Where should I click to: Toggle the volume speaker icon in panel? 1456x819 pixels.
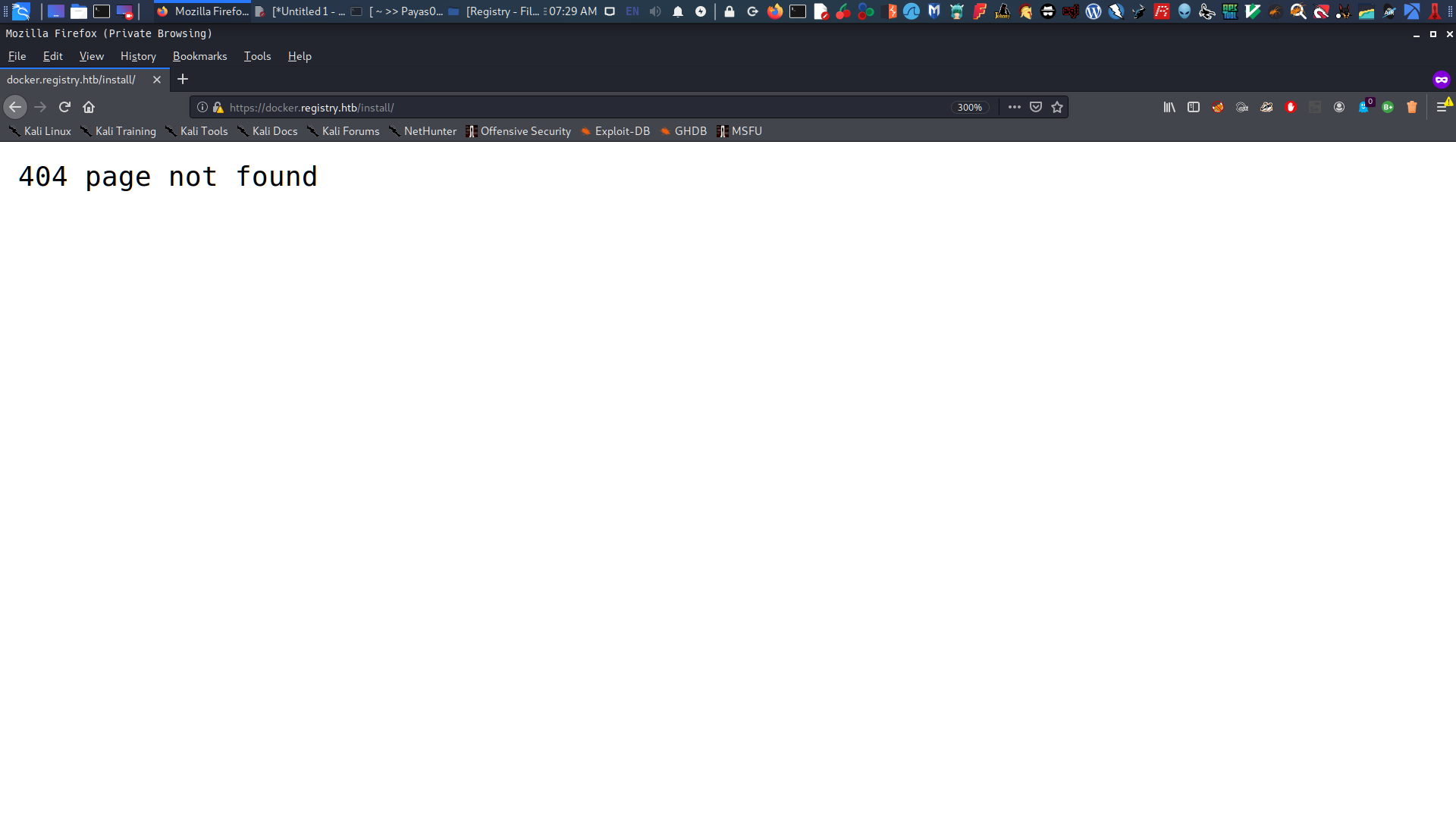coord(655,11)
